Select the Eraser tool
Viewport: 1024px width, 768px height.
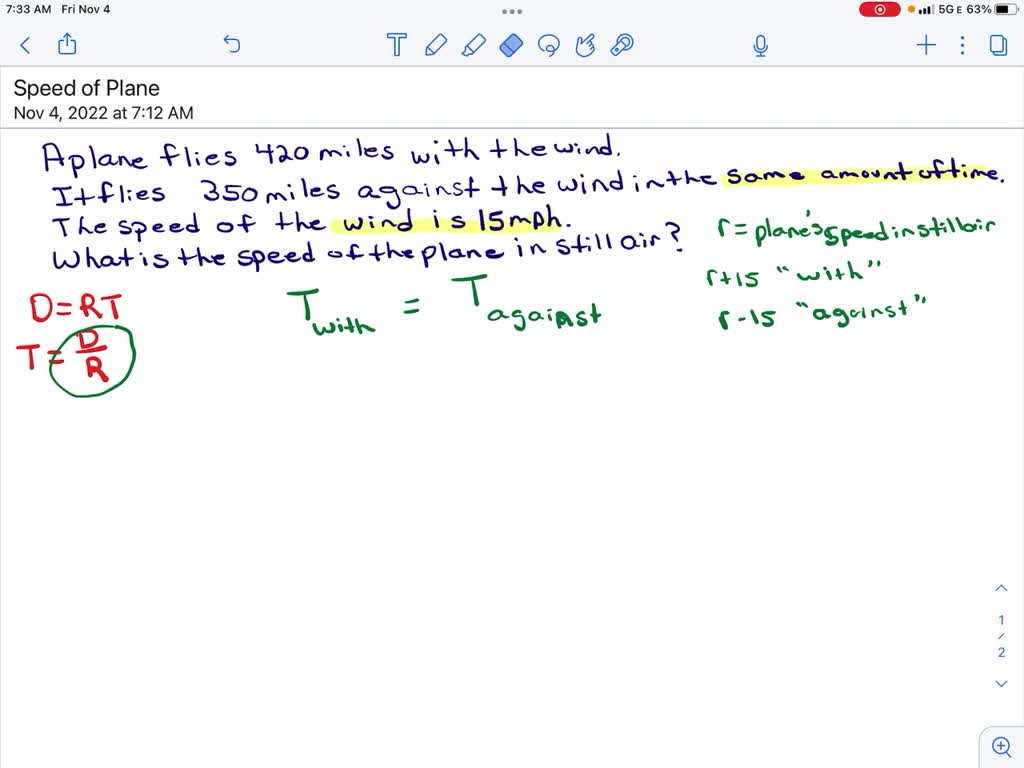click(x=511, y=45)
